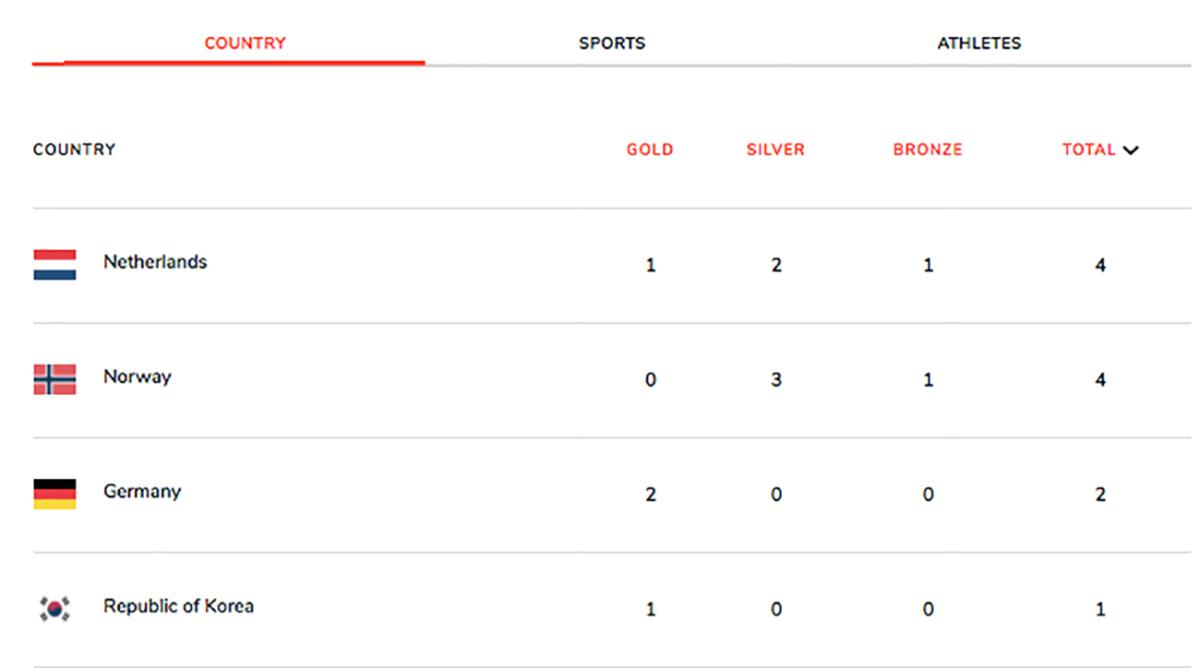Click the Norway flag icon
Viewport: 1200px width, 668px height.
point(55,380)
